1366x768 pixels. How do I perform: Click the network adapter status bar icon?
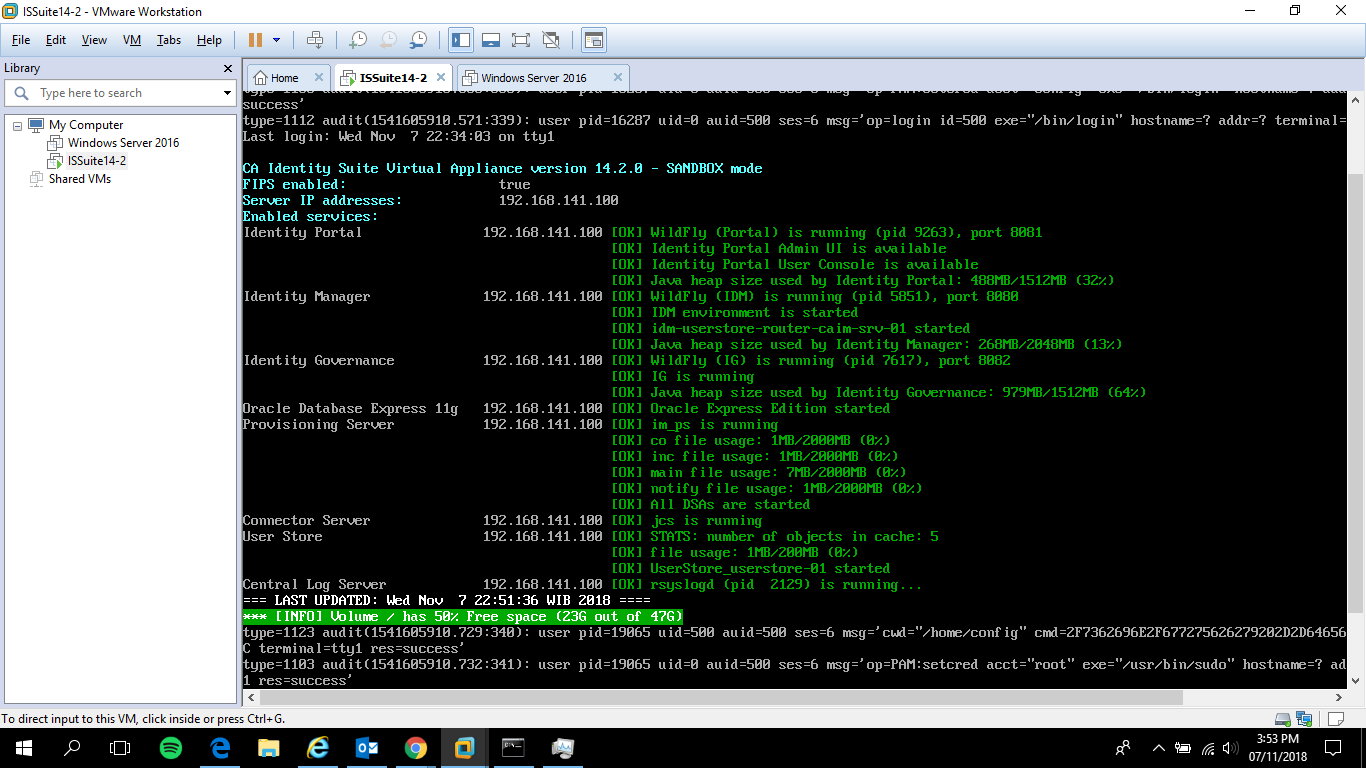coord(1304,719)
